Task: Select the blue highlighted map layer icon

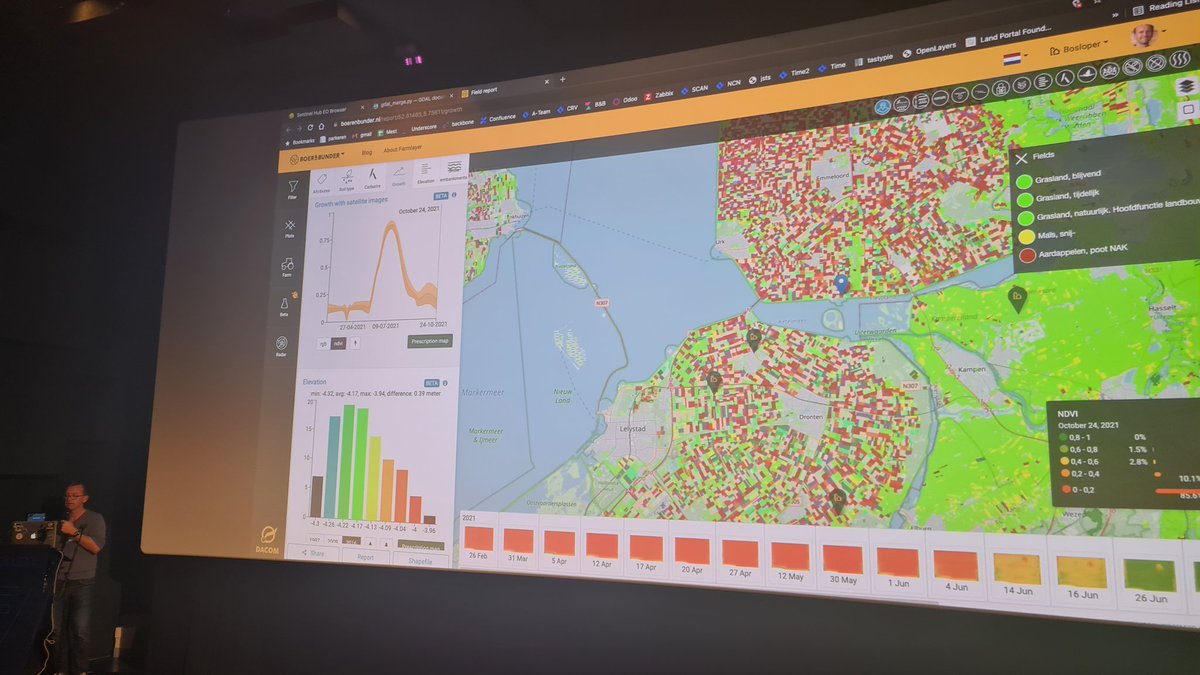Action: coord(883,106)
